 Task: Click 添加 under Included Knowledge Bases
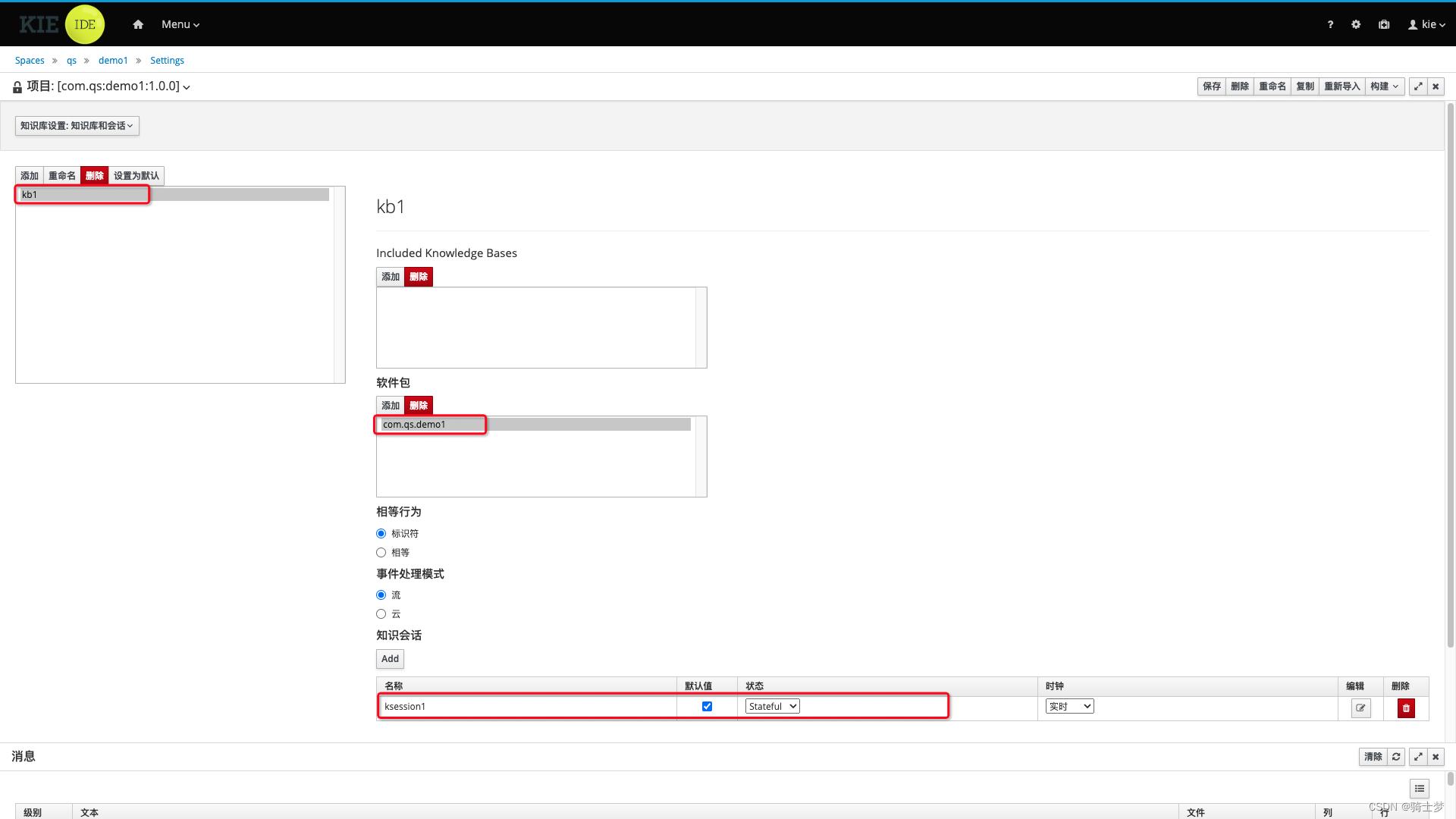[x=391, y=277]
